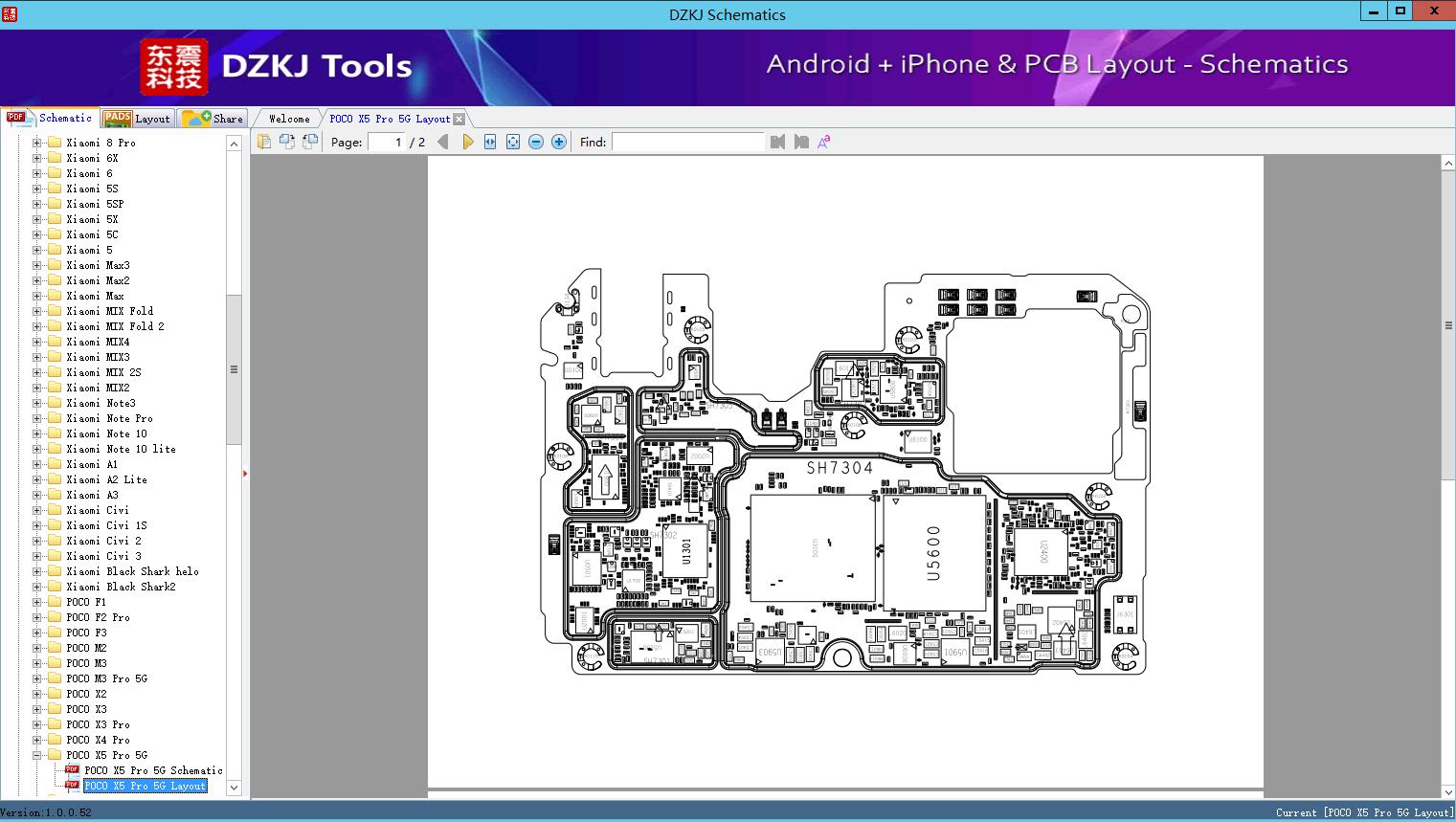Find previous match icon

point(777,142)
